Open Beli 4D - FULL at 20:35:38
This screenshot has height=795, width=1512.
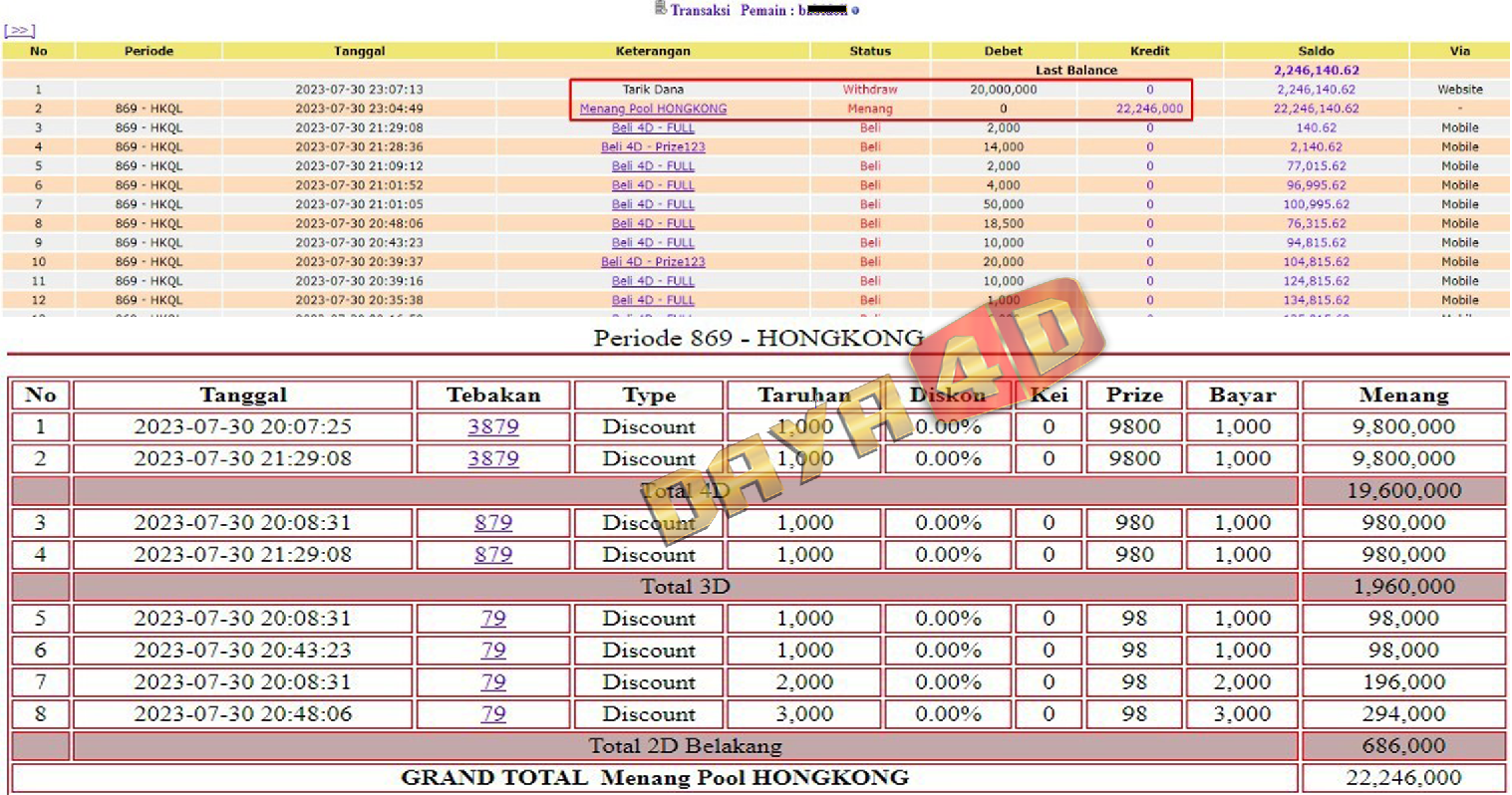click(x=653, y=300)
